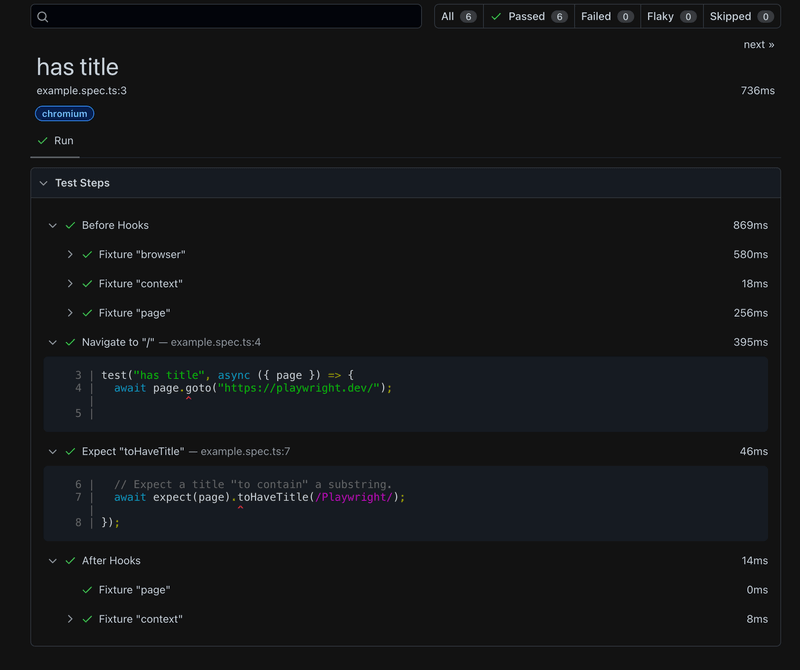800x670 pixels.
Task: Click the check icon of After Hooks Fixture "page"
Action: 87,590
